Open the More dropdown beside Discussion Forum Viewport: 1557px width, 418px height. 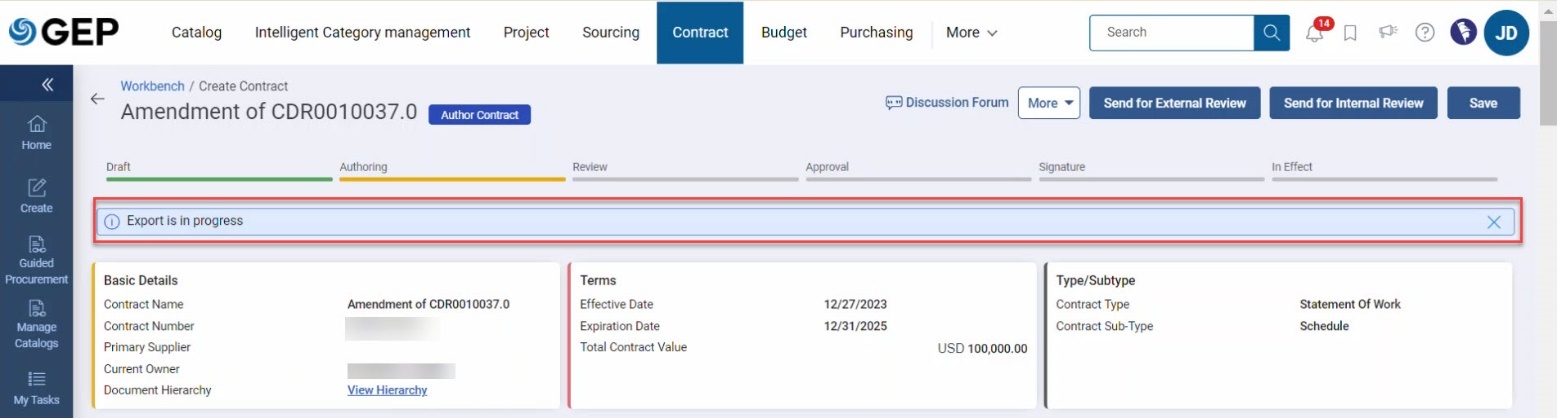point(1048,103)
